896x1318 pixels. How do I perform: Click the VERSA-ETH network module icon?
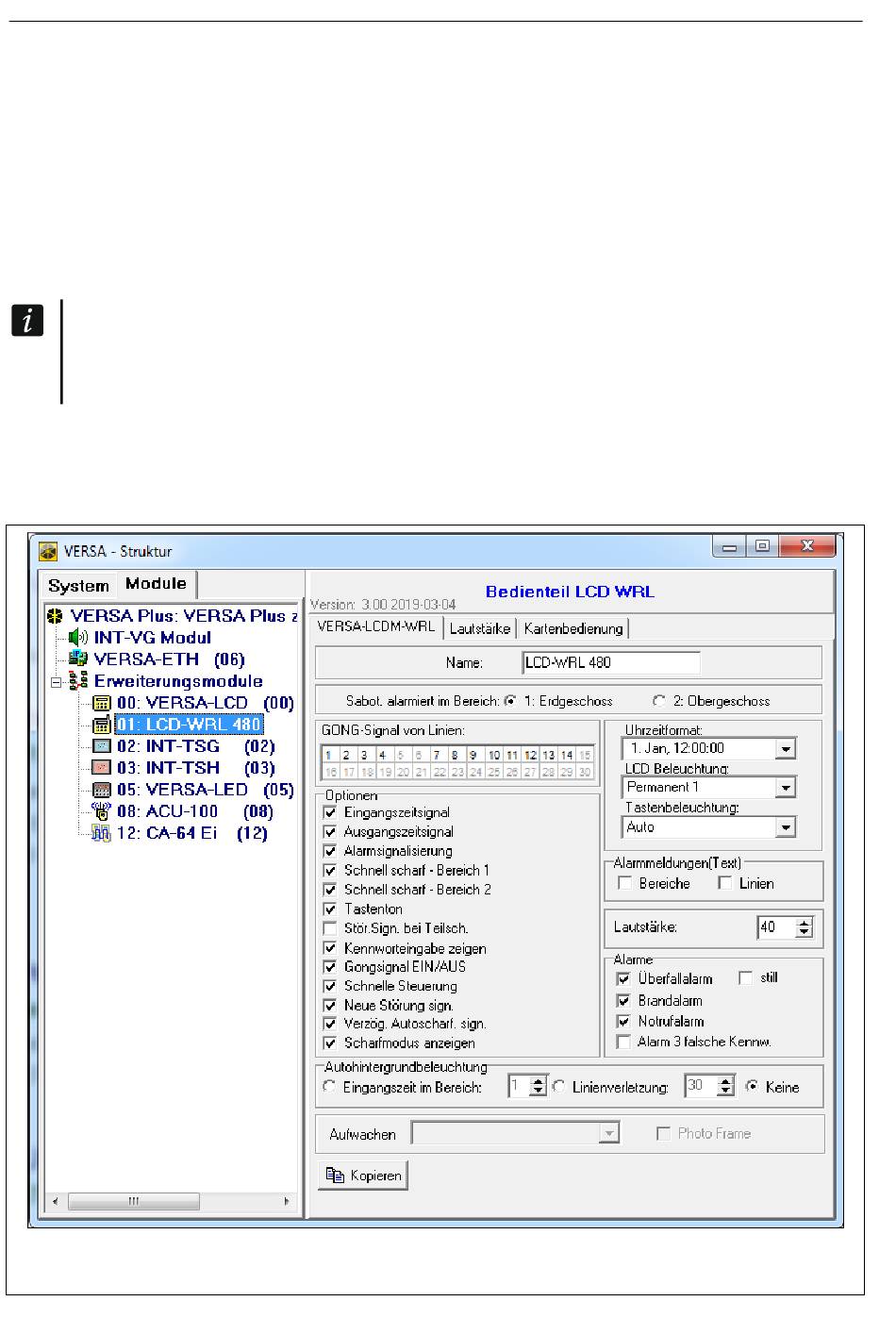[x=78, y=659]
